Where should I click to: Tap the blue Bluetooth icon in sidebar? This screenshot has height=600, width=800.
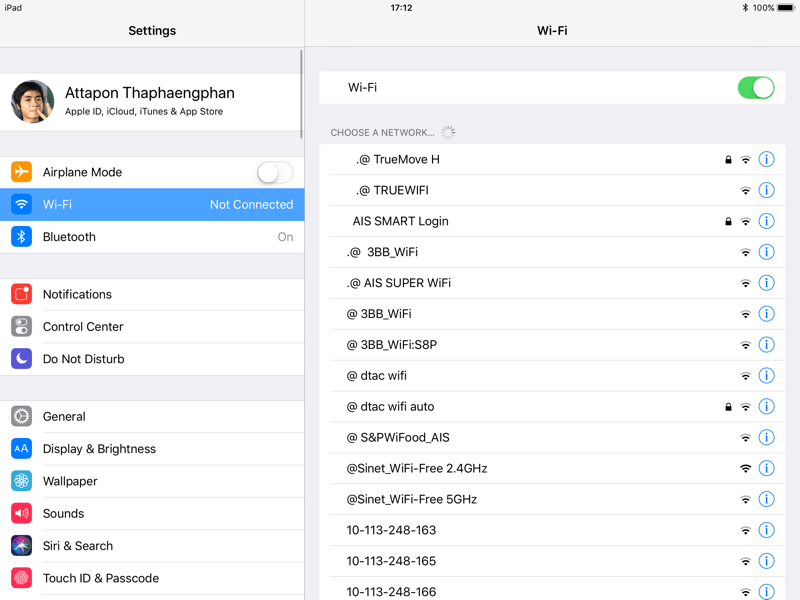[22, 237]
